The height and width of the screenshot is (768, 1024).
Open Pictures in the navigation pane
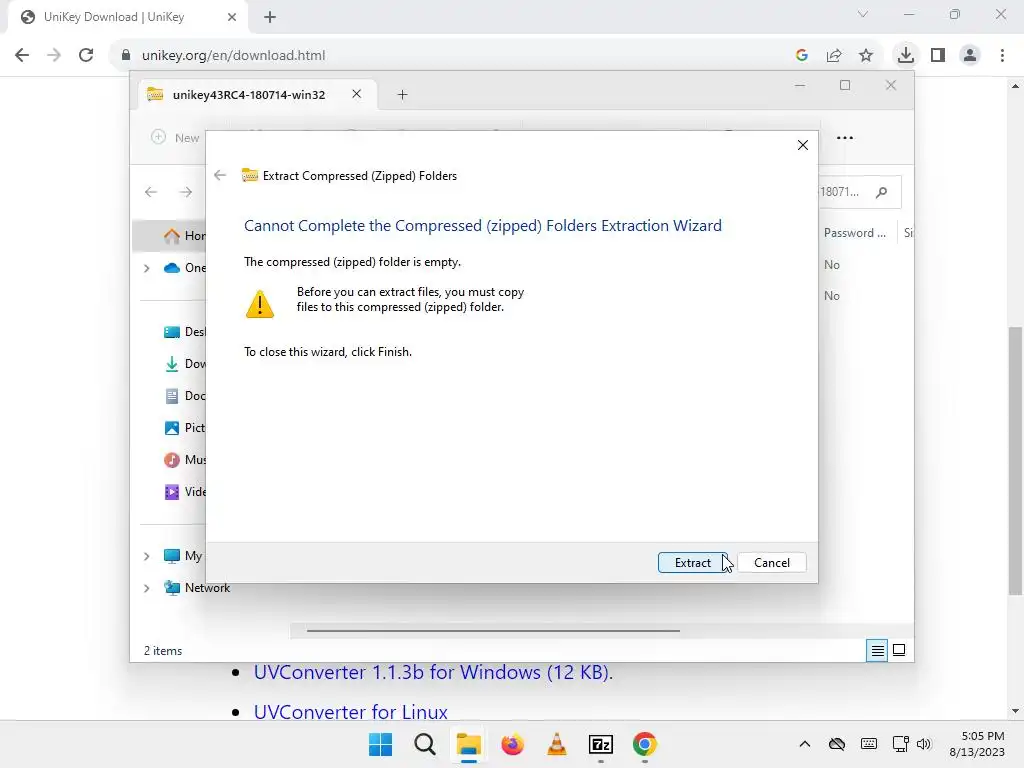coord(185,428)
